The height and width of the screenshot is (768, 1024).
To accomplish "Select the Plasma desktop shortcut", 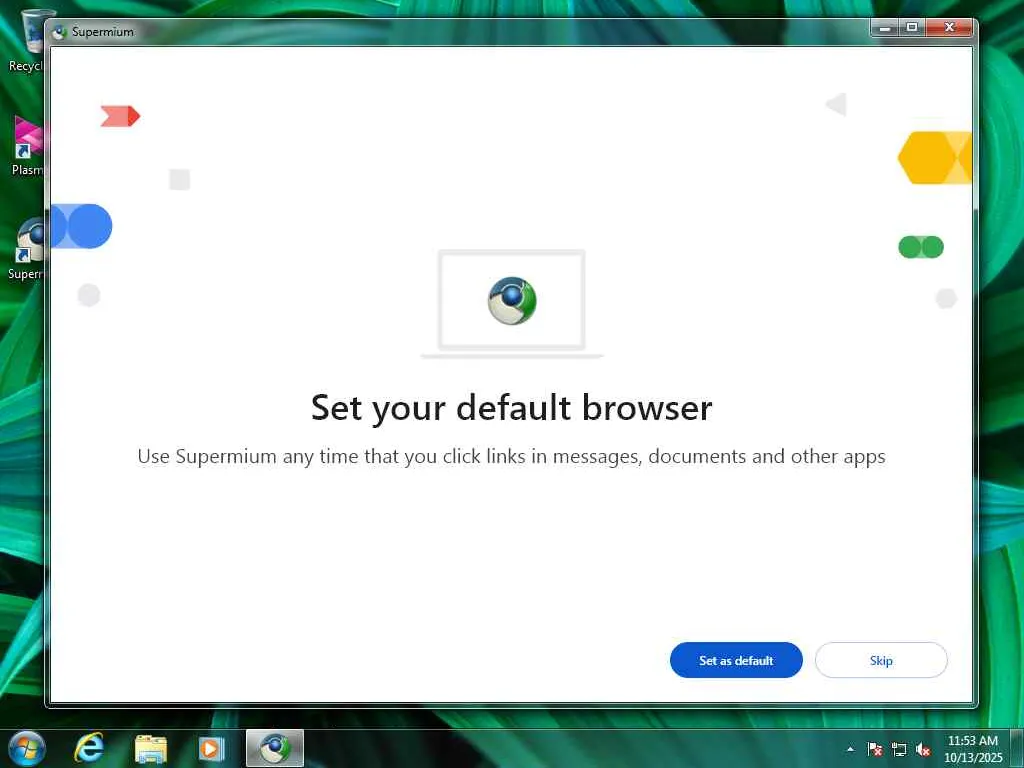I will tap(26, 146).
